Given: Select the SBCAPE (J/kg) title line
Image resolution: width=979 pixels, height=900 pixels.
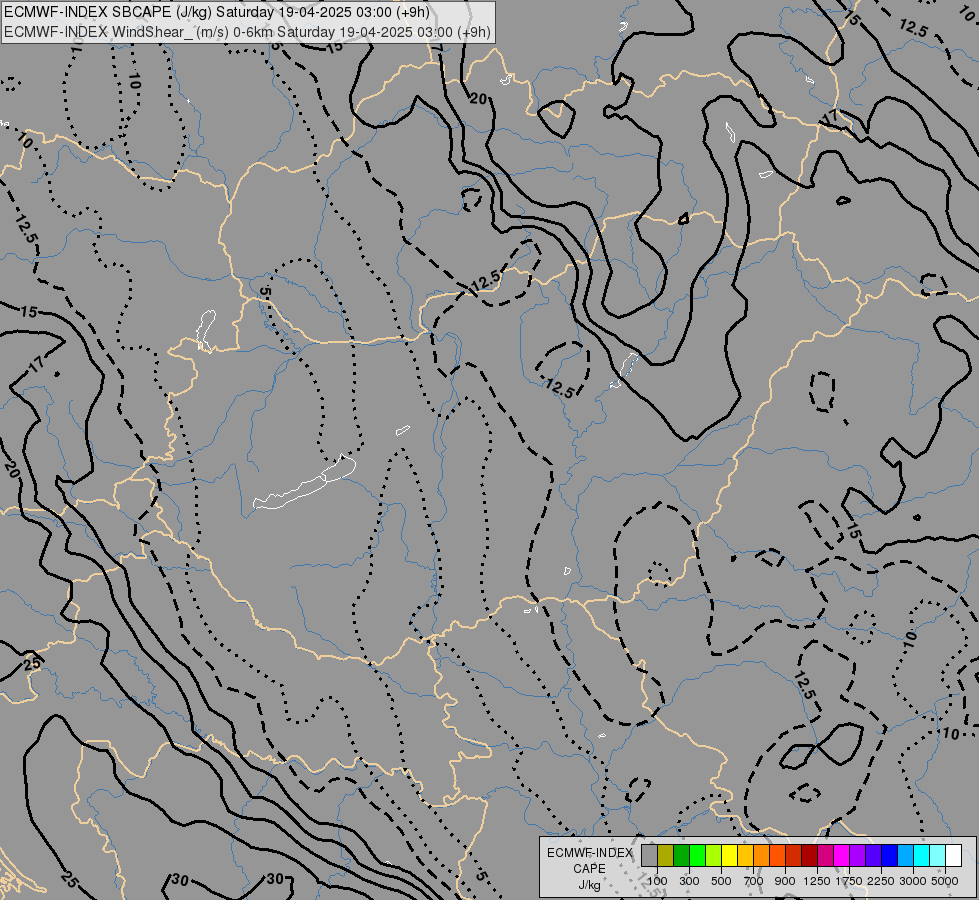Looking at the screenshot, I should pos(217,12).
